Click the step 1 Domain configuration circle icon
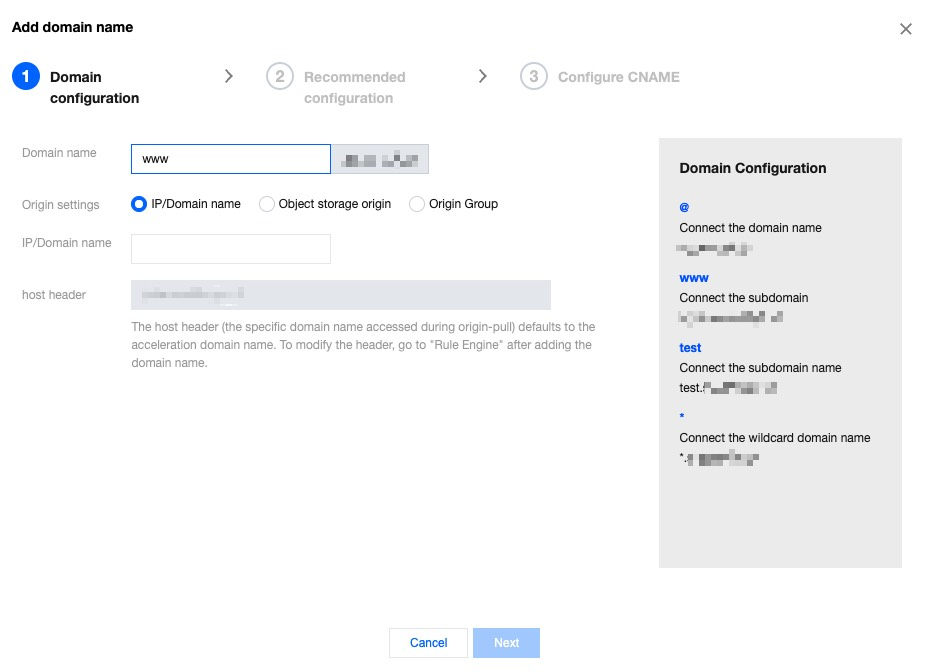The height and width of the screenshot is (672, 932). 26,76
